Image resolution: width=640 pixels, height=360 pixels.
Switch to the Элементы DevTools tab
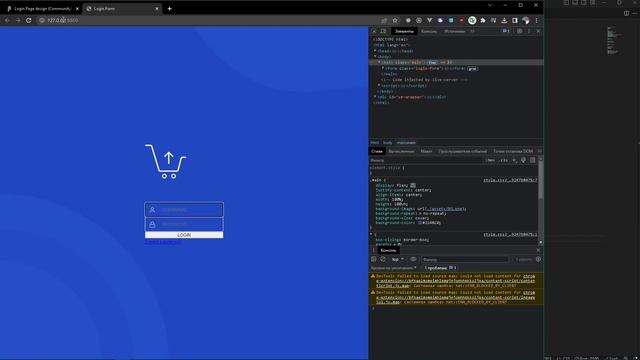point(404,31)
